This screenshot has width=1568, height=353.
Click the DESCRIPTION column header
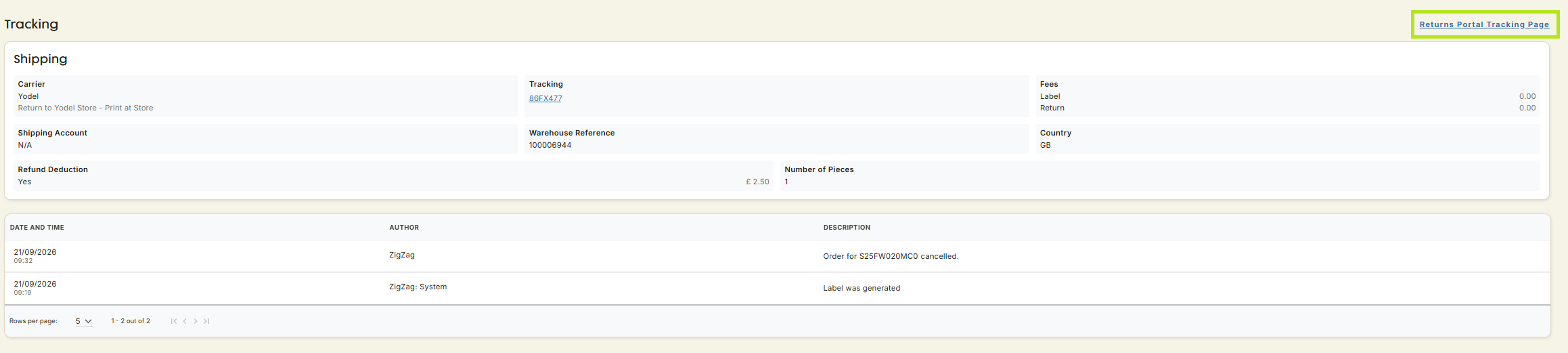click(x=847, y=228)
